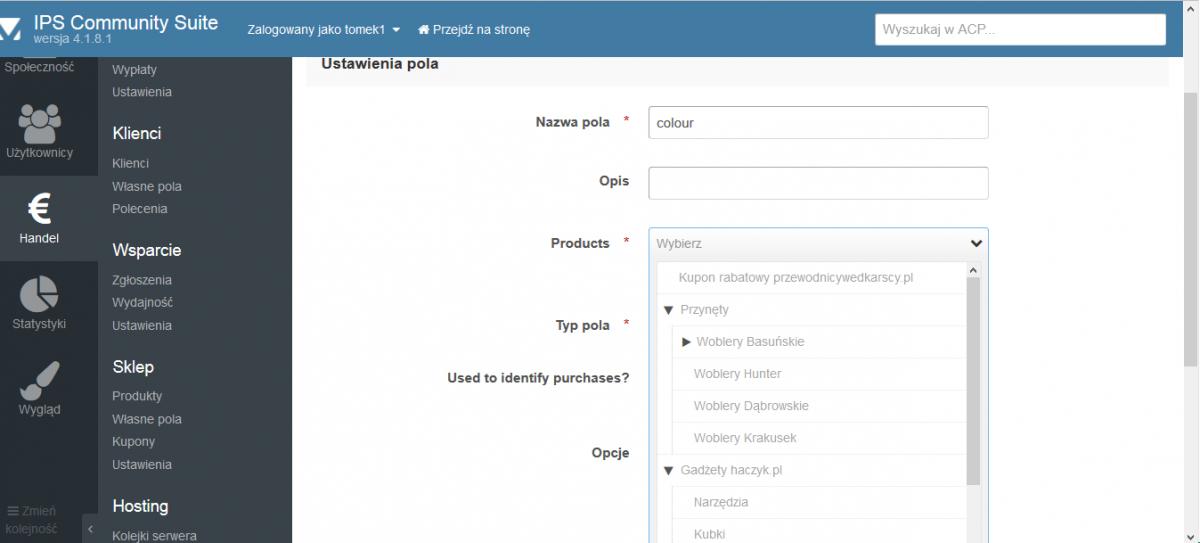Open Kupony in the Sklep menu
1200x543 pixels.
point(133,442)
